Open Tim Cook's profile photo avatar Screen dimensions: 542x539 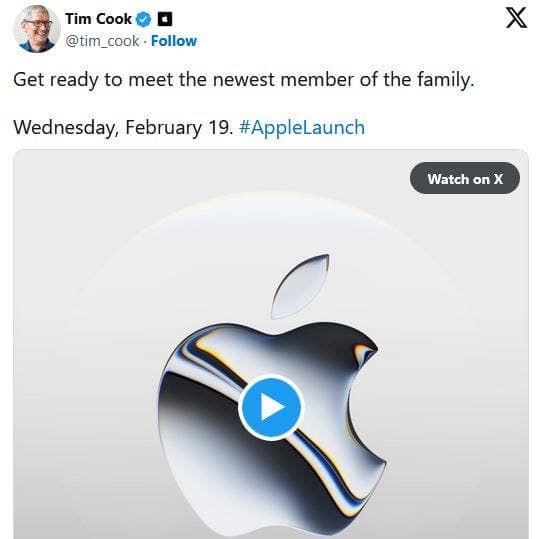tap(36, 29)
